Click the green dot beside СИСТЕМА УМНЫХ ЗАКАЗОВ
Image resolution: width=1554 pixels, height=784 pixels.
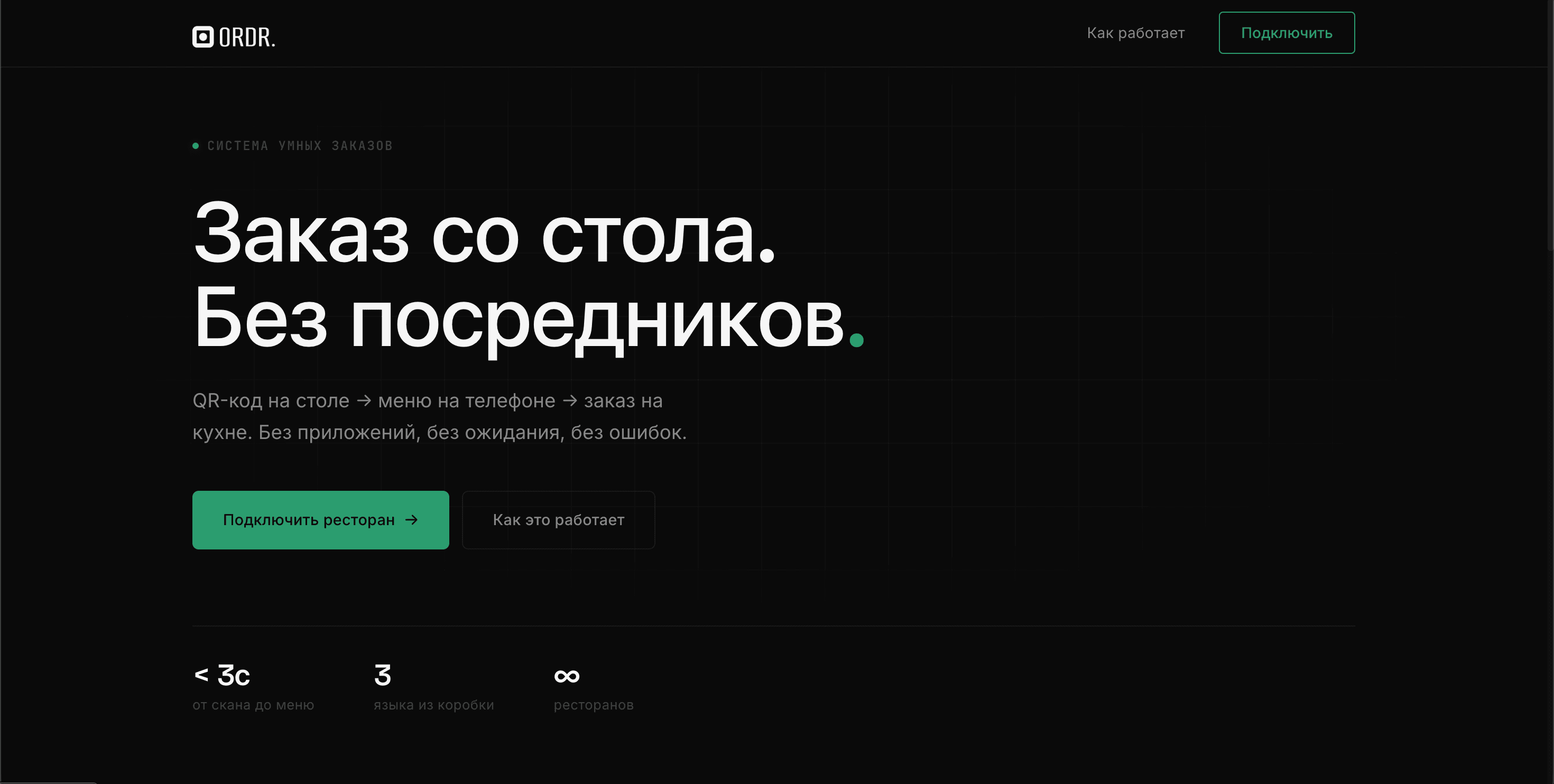point(196,146)
